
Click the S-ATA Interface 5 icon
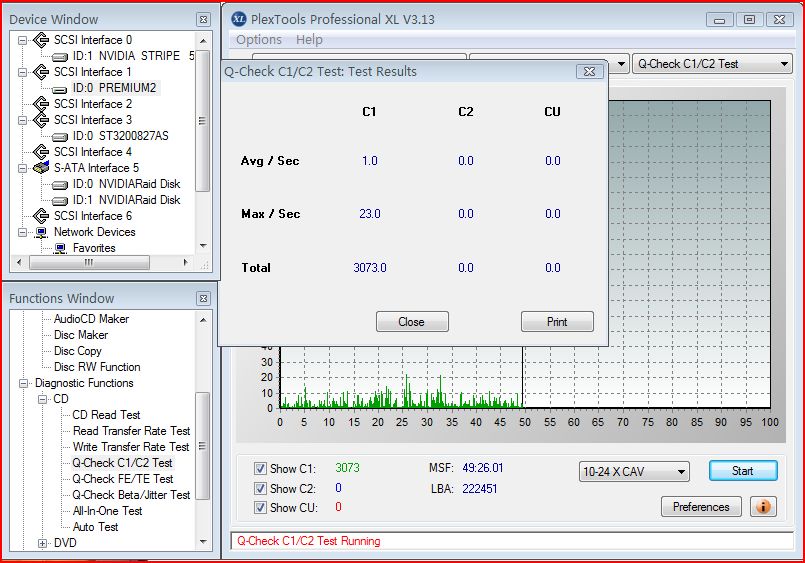pyautogui.click(x=41, y=168)
